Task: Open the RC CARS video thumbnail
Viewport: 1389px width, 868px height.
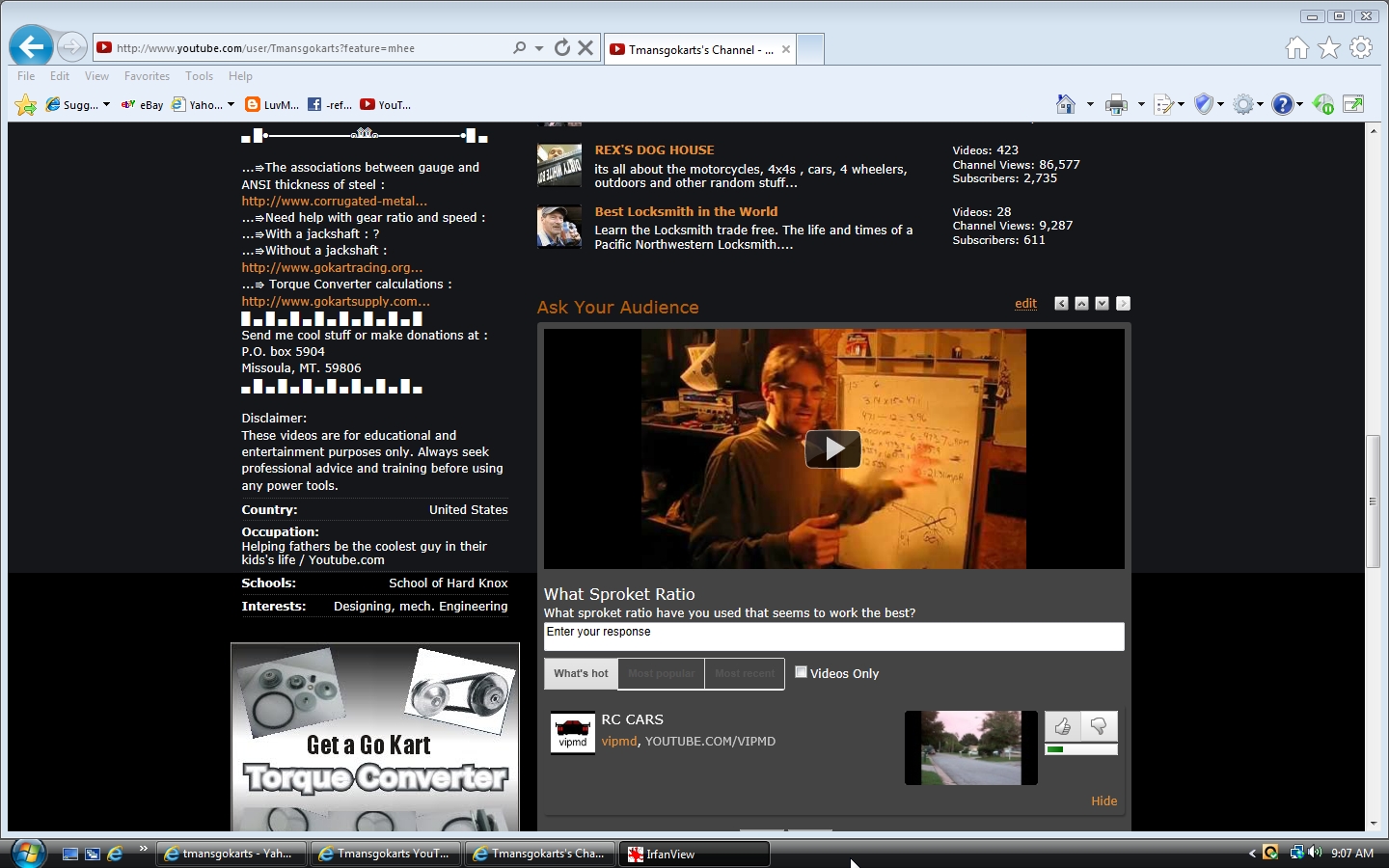Action: click(x=970, y=747)
